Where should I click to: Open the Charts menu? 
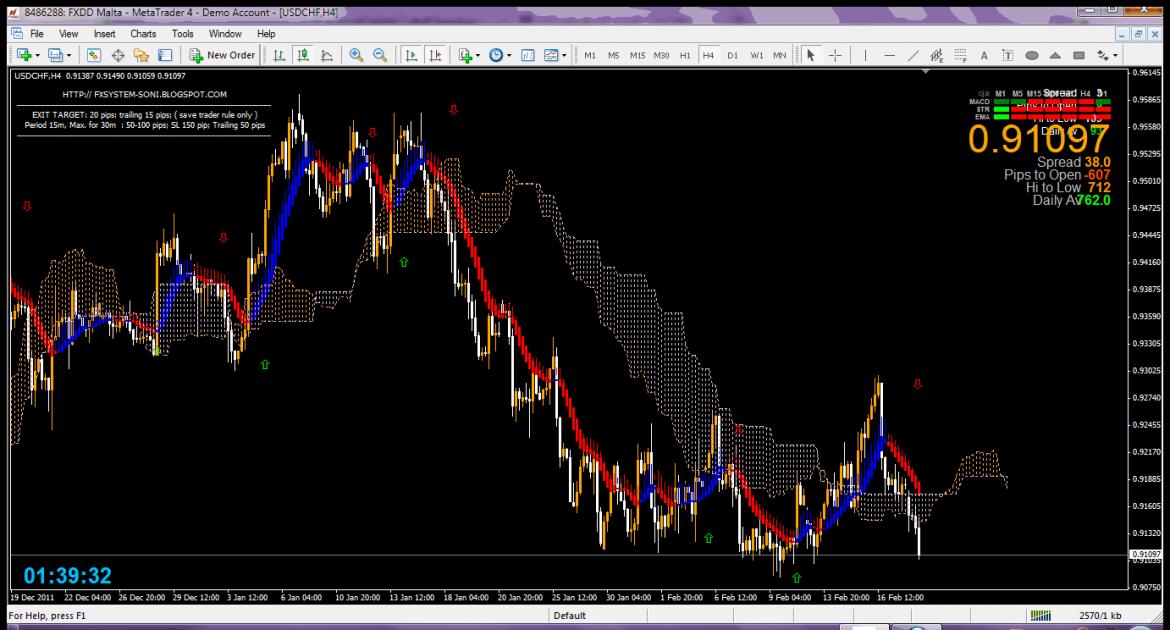coord(145,34)
